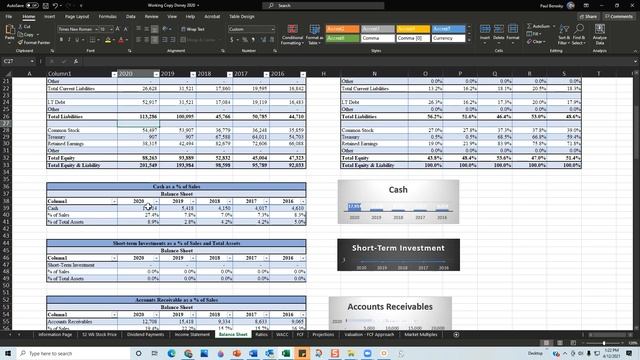Click the percent style icon
The image size is (640, 360).
click(x=244, y=40)
